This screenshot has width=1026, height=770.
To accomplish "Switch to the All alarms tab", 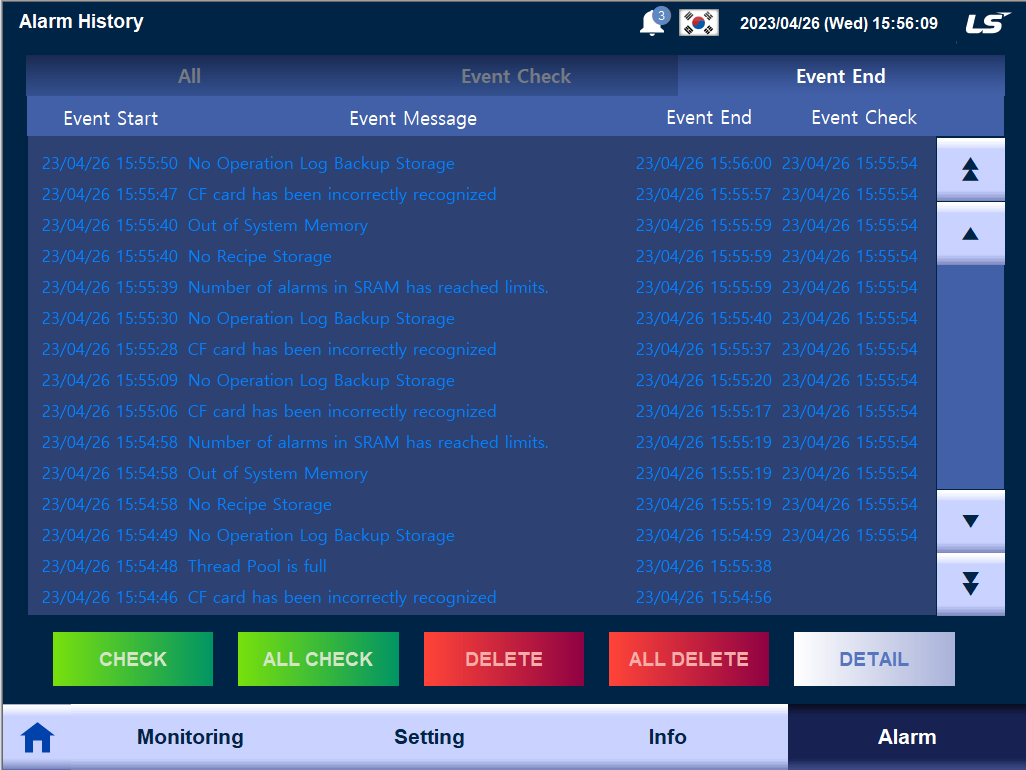I will pyautogui.click(x=189, y=76).
